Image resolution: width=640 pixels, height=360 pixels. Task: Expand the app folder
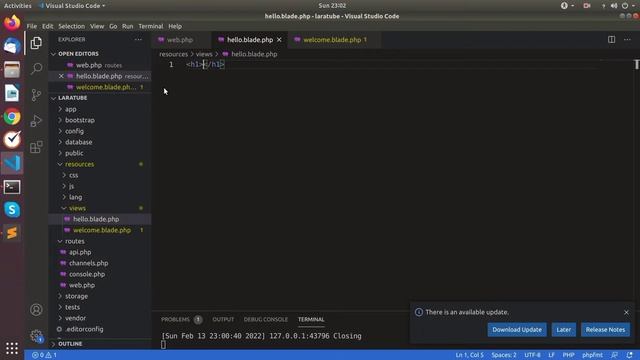click(x=71, y=109)
